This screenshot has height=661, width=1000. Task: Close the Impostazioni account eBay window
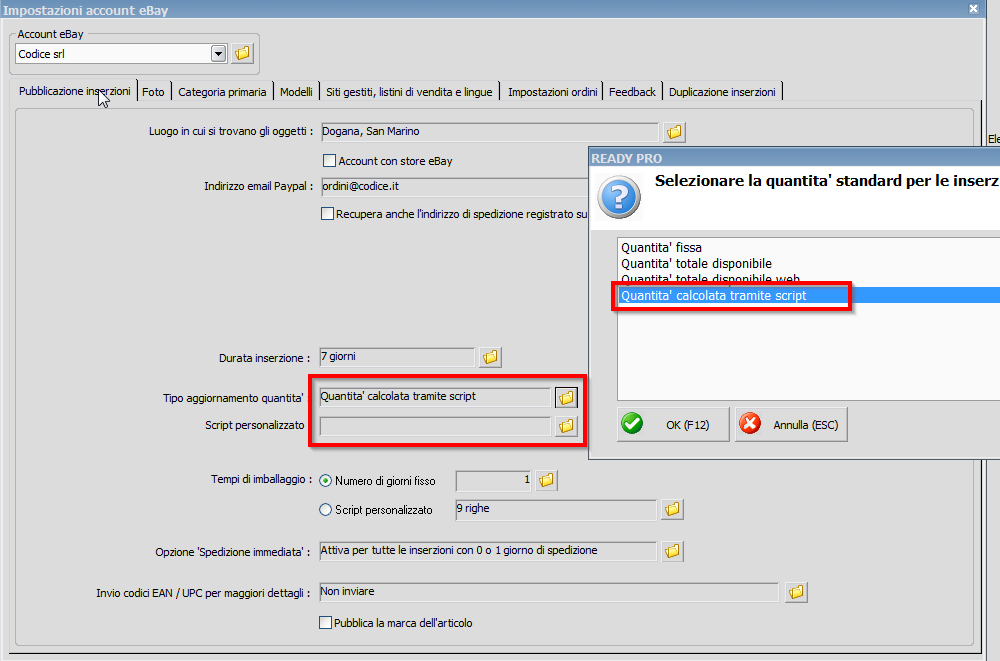pyautogui.click(x=973, y=9)
